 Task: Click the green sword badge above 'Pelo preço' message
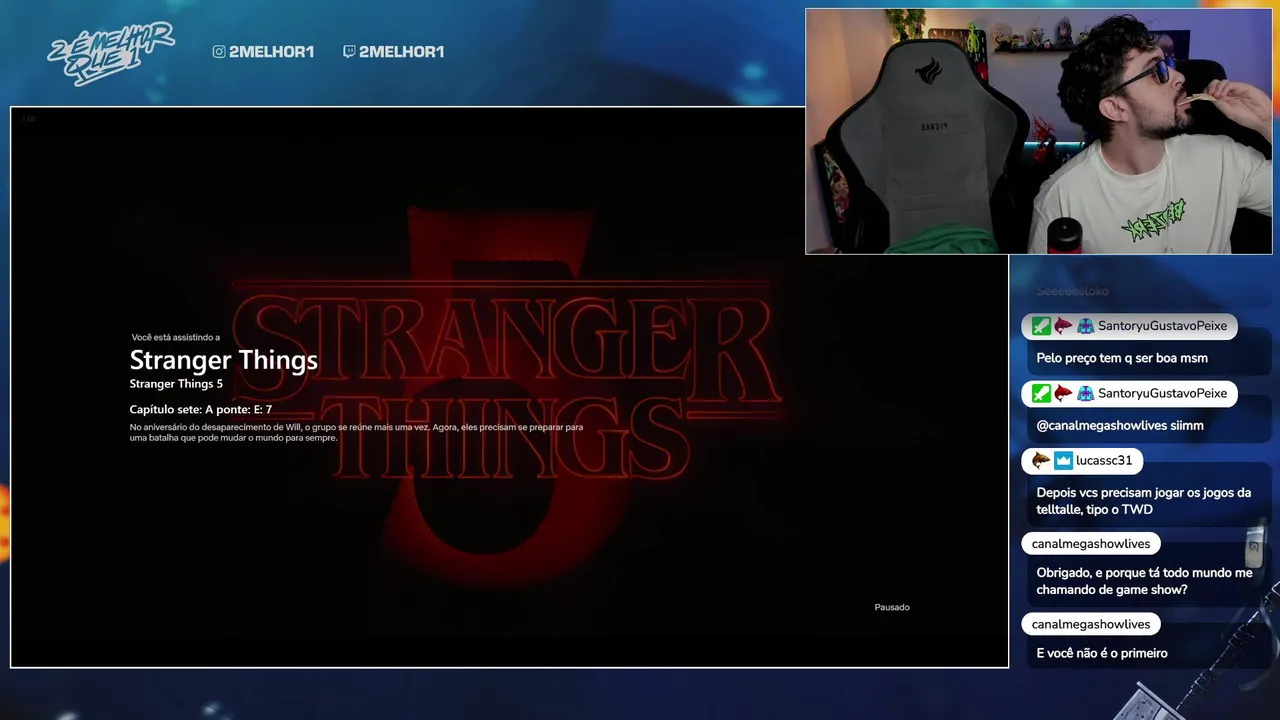click(x=1041, y=326)
